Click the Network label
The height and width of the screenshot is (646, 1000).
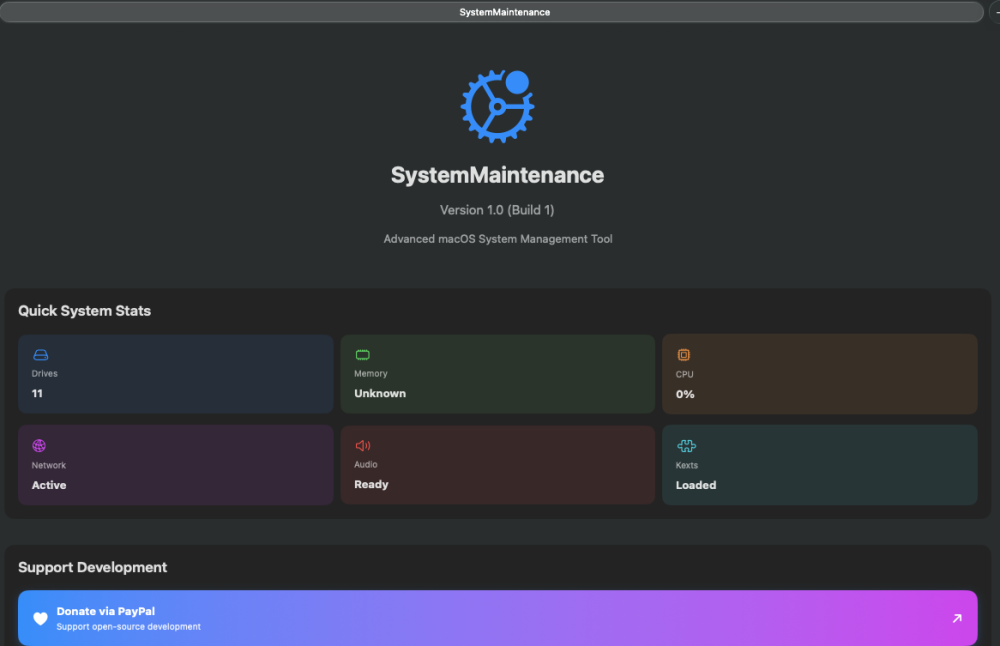pyautogui.click(x=48, y=466)
